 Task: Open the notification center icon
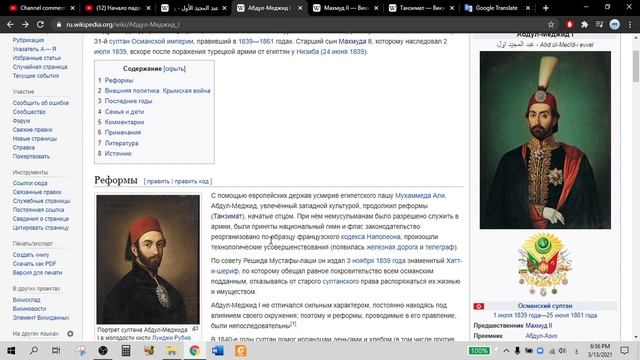(x=624, y=350)
